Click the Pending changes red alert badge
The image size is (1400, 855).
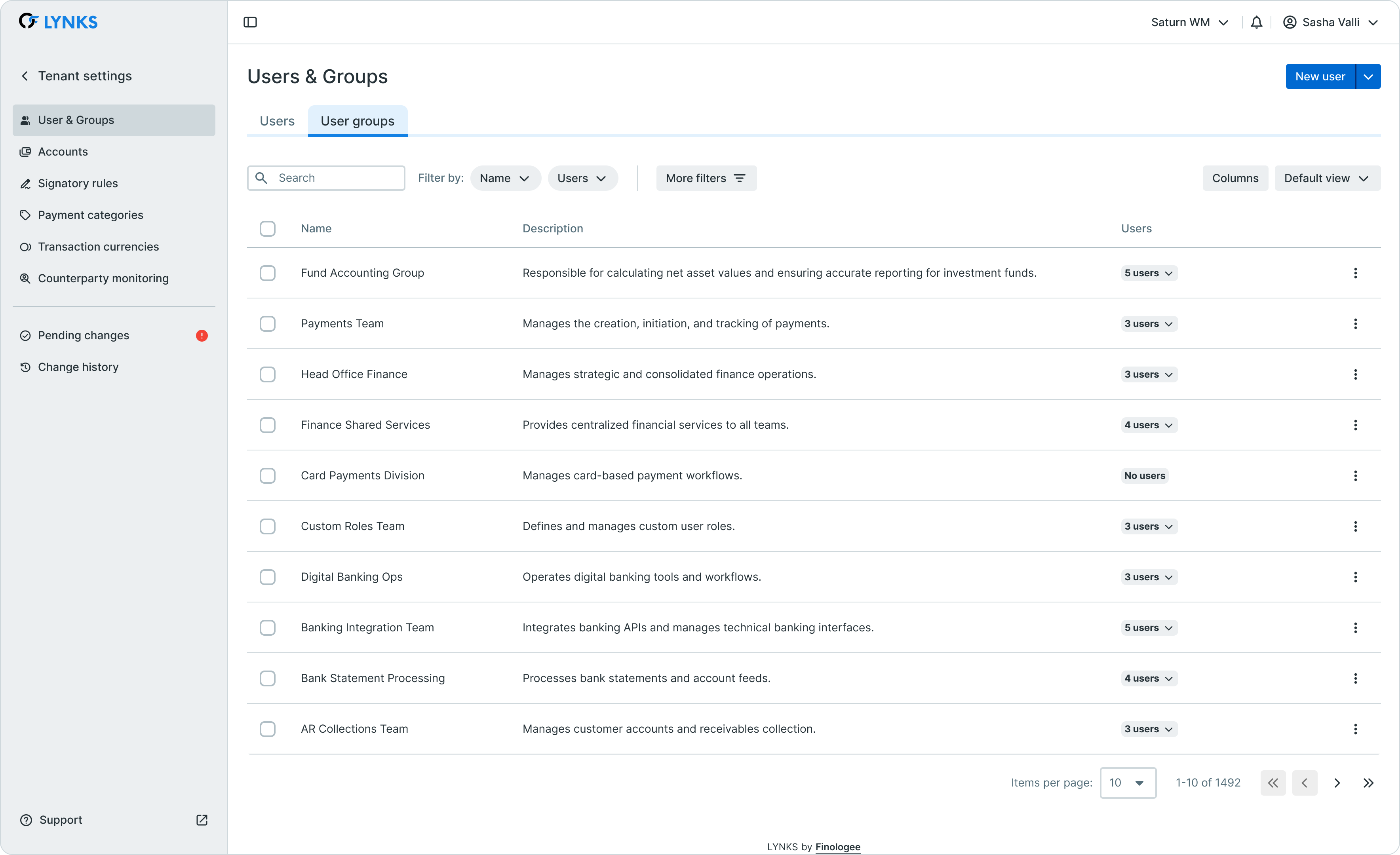tap(202, 336)
